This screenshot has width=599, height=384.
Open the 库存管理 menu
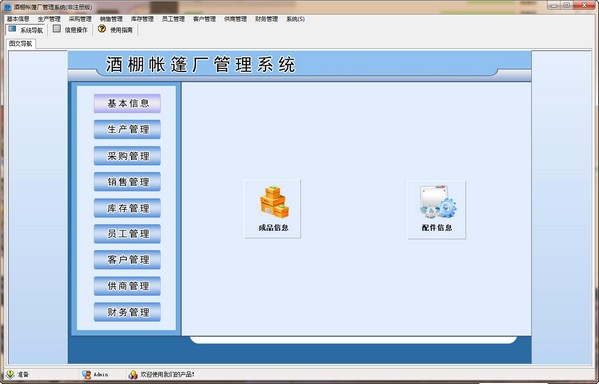pyautogui.click(x=142, y=19)
